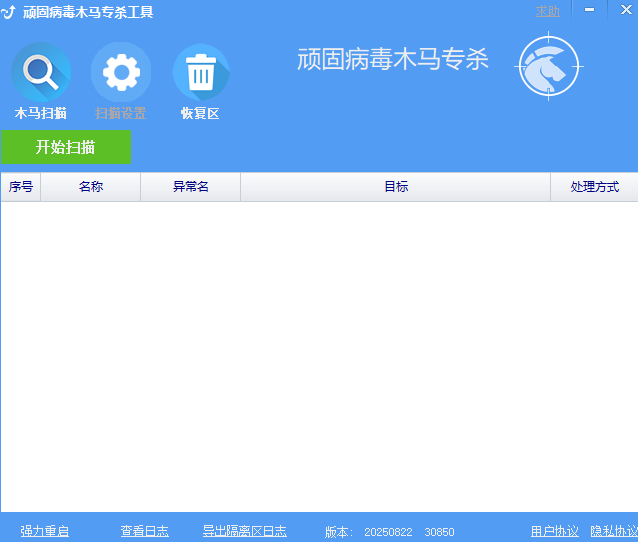The image size is (638, 542).
Task: Open the 木马扫描 magnifier icon
Action: pos(41,72)
